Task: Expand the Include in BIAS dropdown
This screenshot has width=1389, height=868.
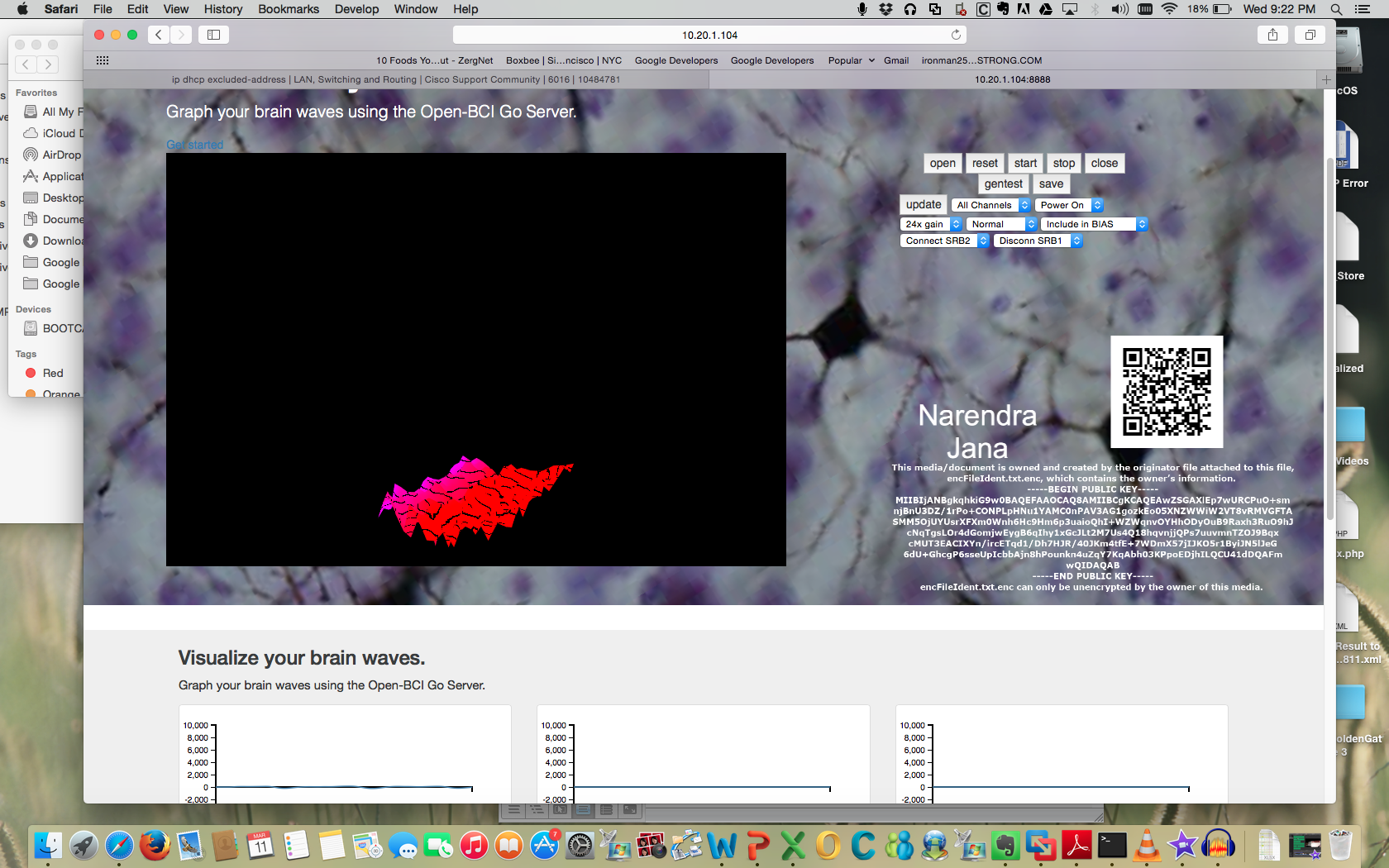Action: 1094,224
